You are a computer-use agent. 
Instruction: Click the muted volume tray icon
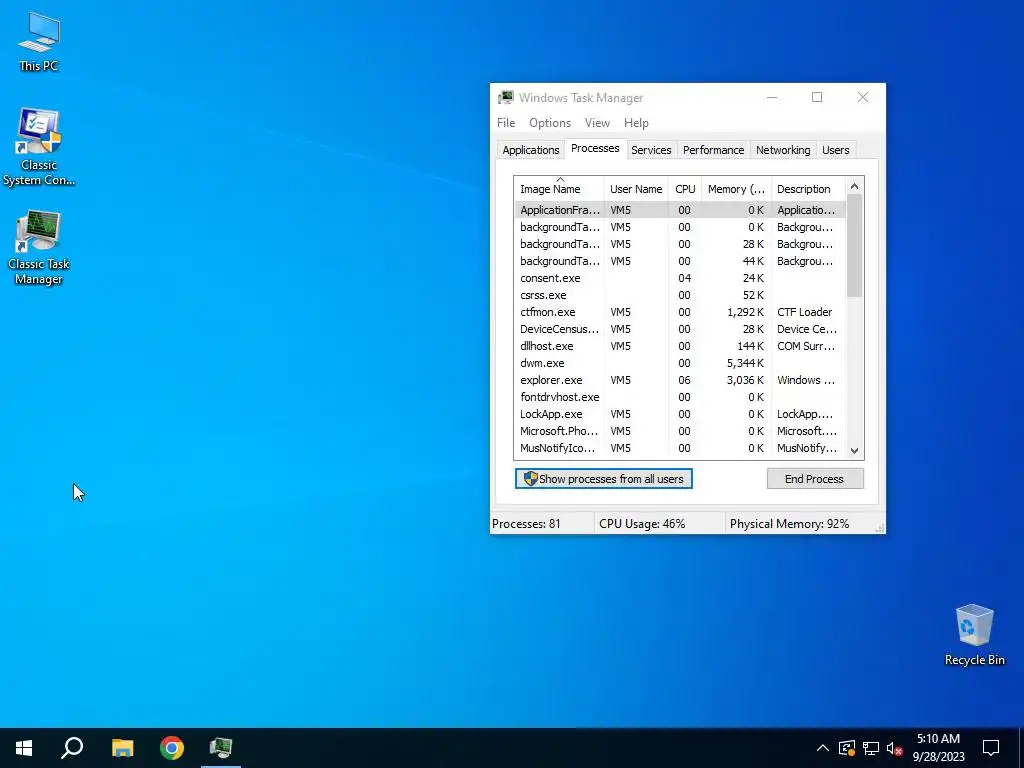(x=895, y=748)
